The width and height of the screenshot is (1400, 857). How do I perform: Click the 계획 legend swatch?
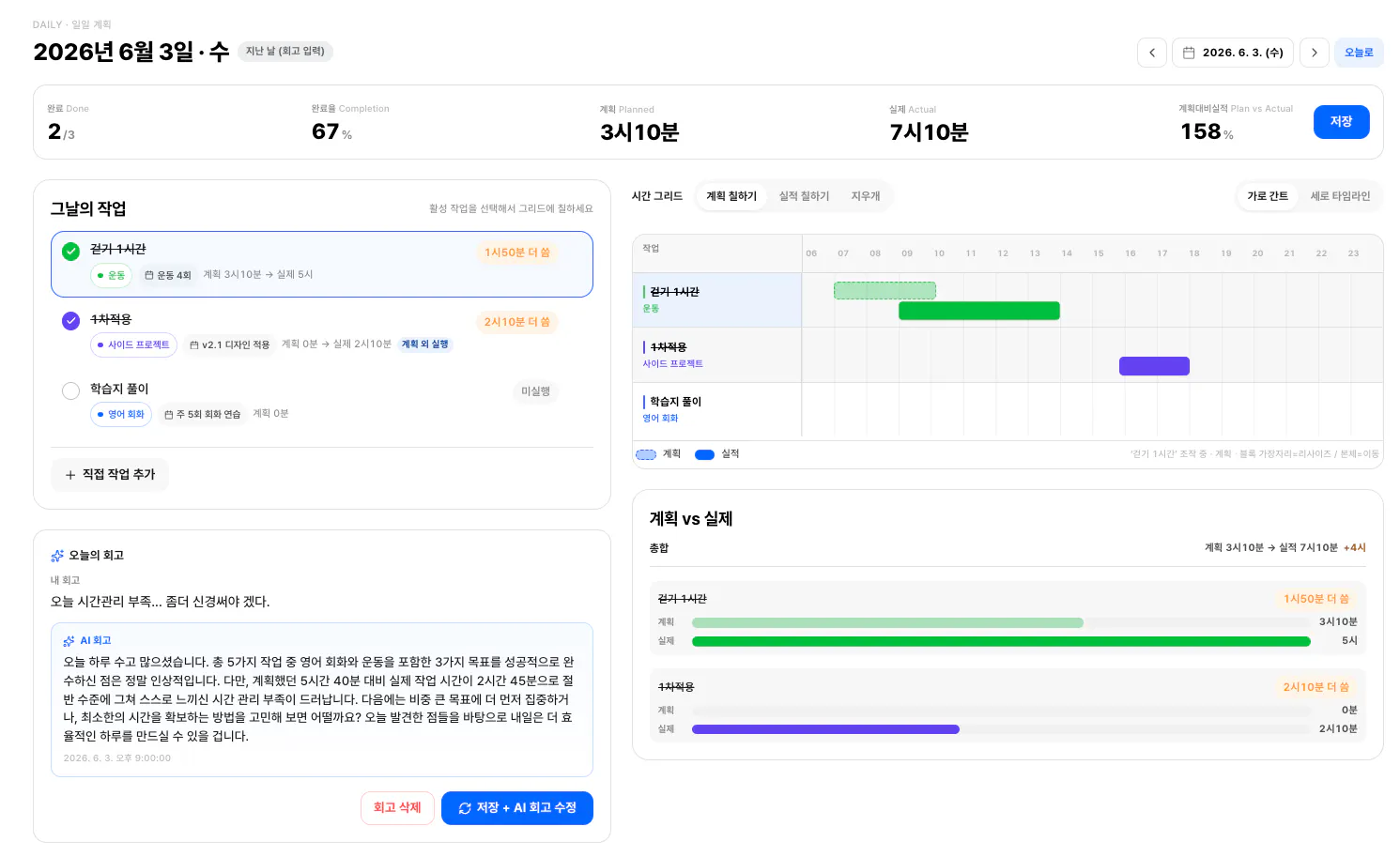[646, 455]
